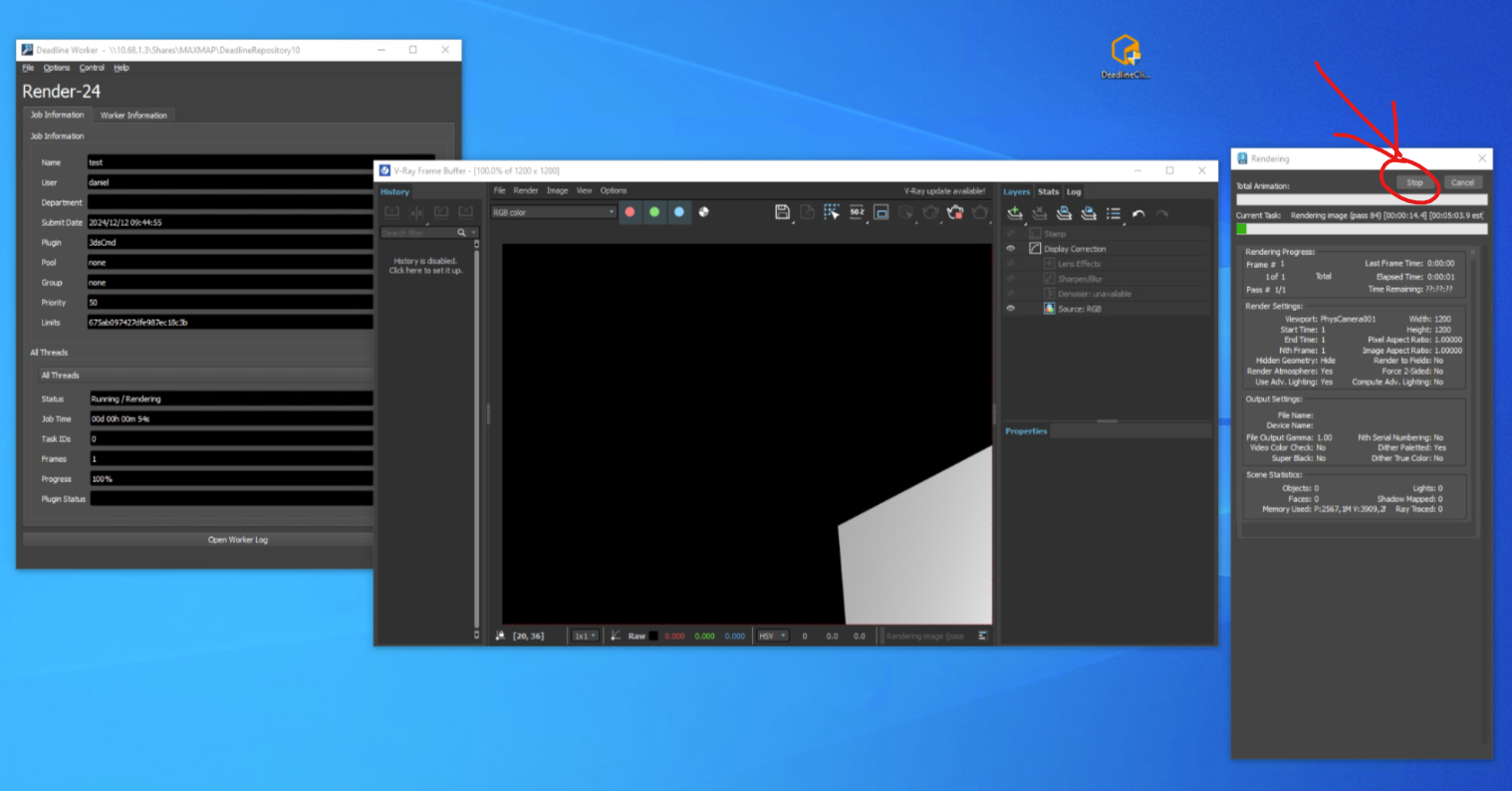Open Options menu in V-Ray Frame Buffer
The image size is (1512, 791).
(x=614, y=190)
